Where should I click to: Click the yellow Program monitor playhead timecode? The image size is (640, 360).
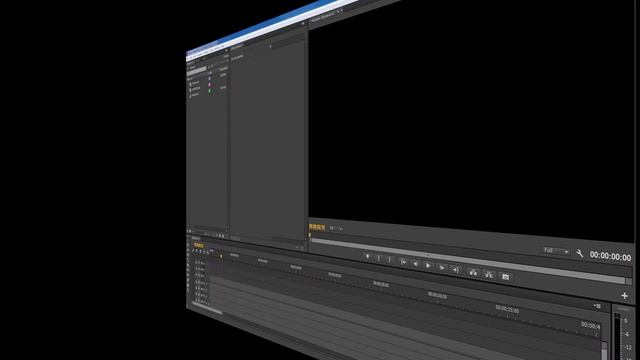[317, 227]
